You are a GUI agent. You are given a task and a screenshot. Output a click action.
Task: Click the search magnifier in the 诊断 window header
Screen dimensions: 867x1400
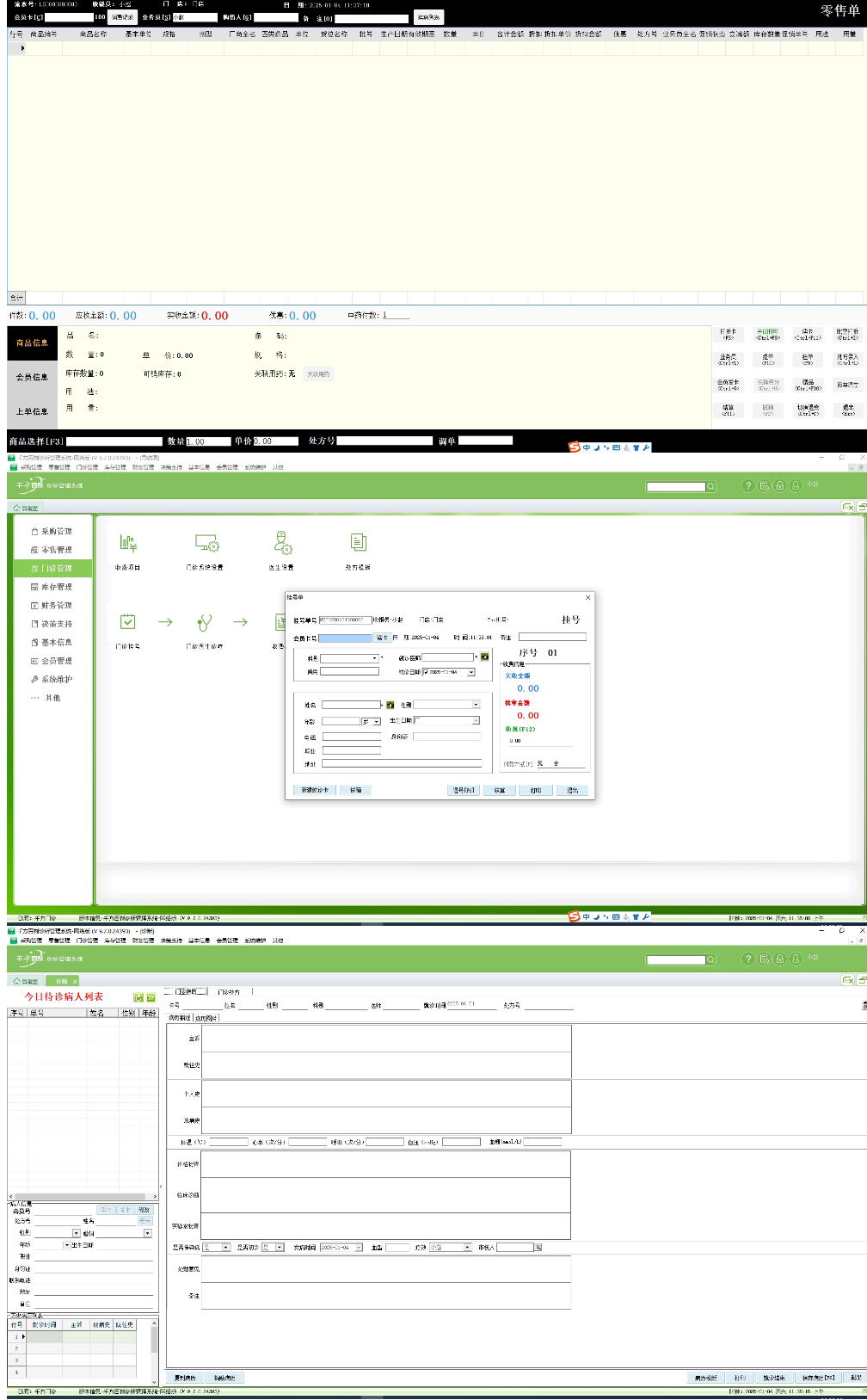click(x=711, y=959)
